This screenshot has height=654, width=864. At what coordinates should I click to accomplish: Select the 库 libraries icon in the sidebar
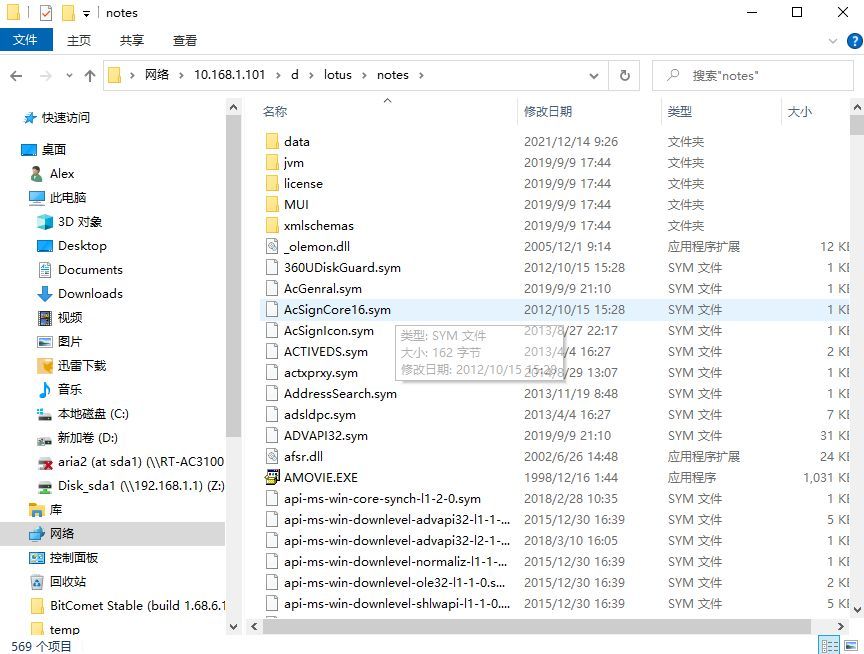click(36, 510)
